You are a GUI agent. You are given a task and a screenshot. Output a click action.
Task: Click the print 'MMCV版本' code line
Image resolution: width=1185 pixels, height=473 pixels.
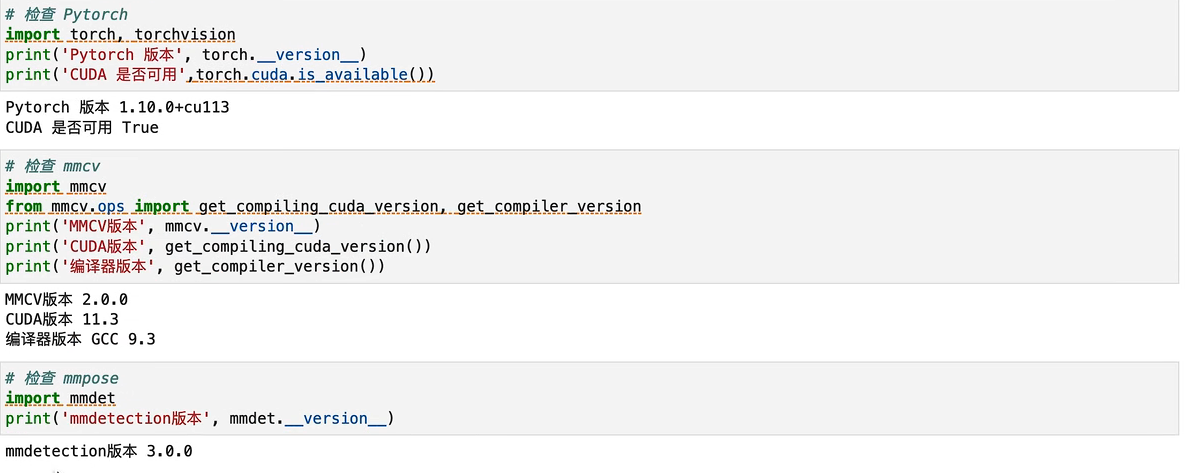tap(162, 226)
